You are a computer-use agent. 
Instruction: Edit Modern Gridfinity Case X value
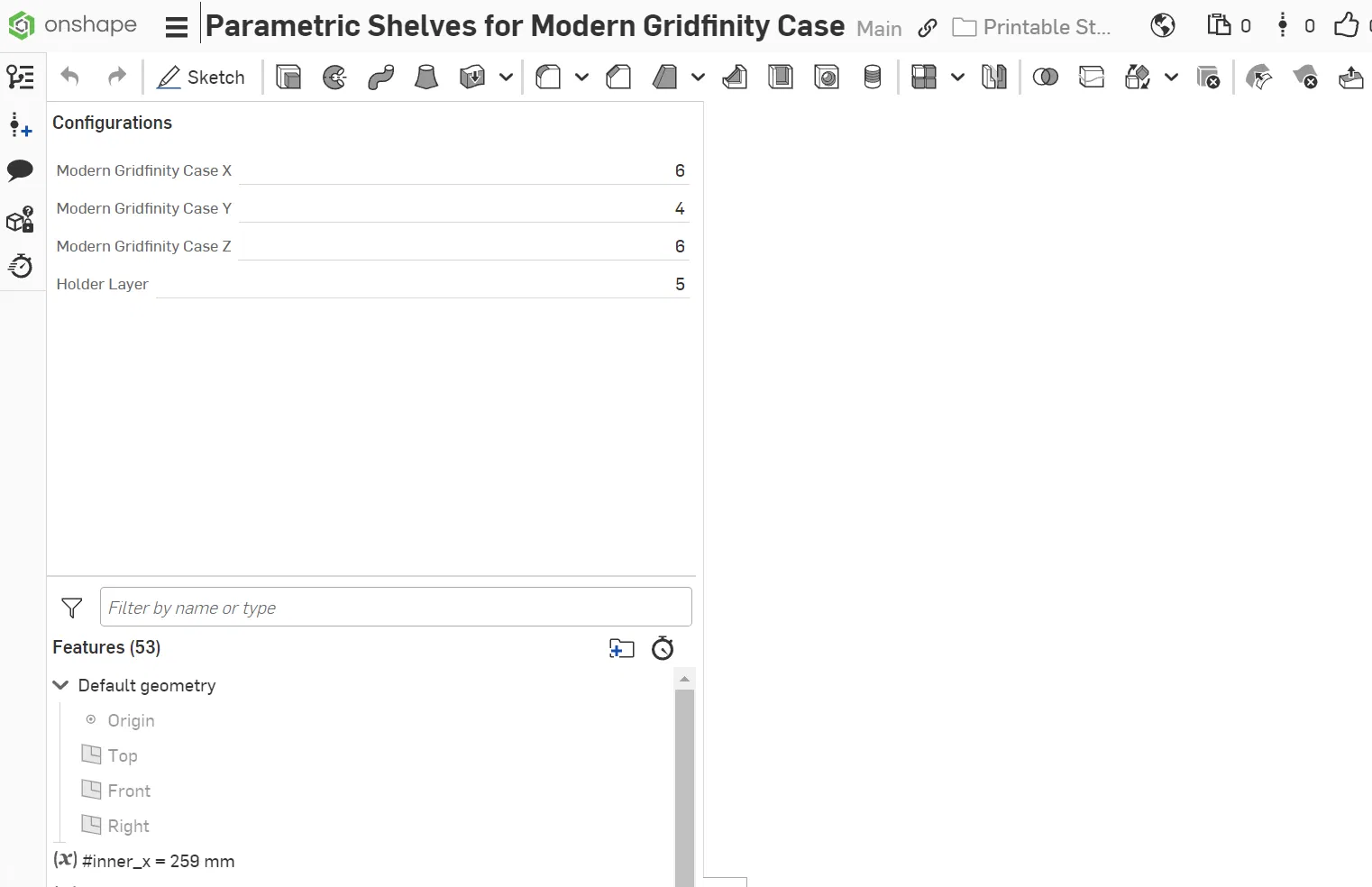point(463,170)
